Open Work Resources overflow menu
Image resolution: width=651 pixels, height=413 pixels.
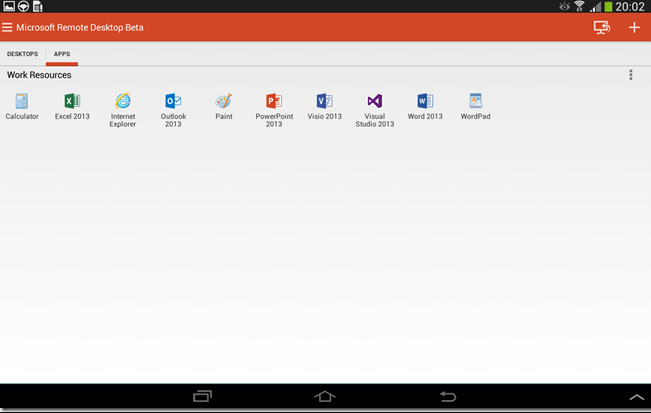pos(631,75)
